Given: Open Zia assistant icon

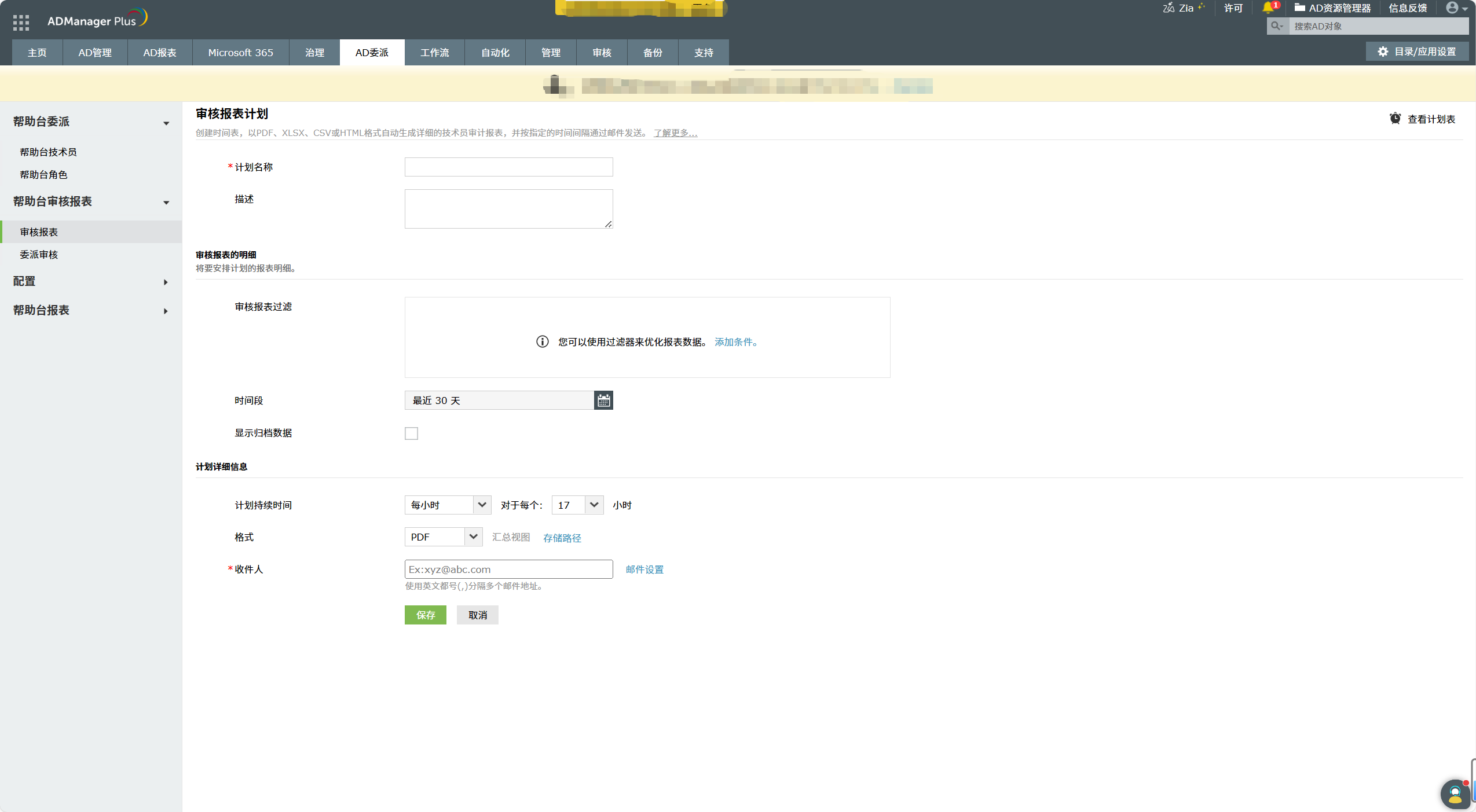Looking at the screenshot, I should click(x=1169, y=8).
